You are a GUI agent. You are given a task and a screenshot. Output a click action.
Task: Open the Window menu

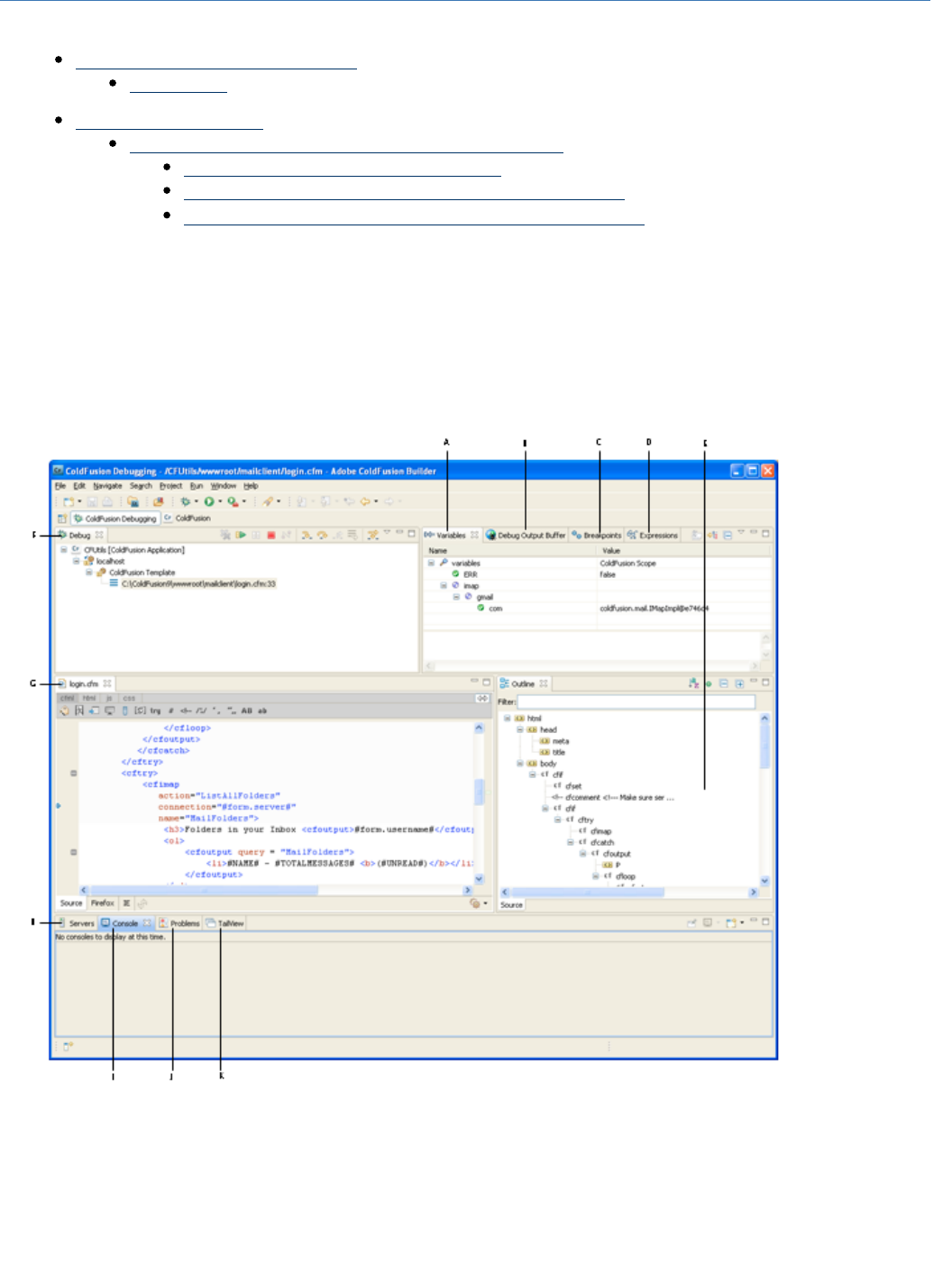(x=224, y=485)
